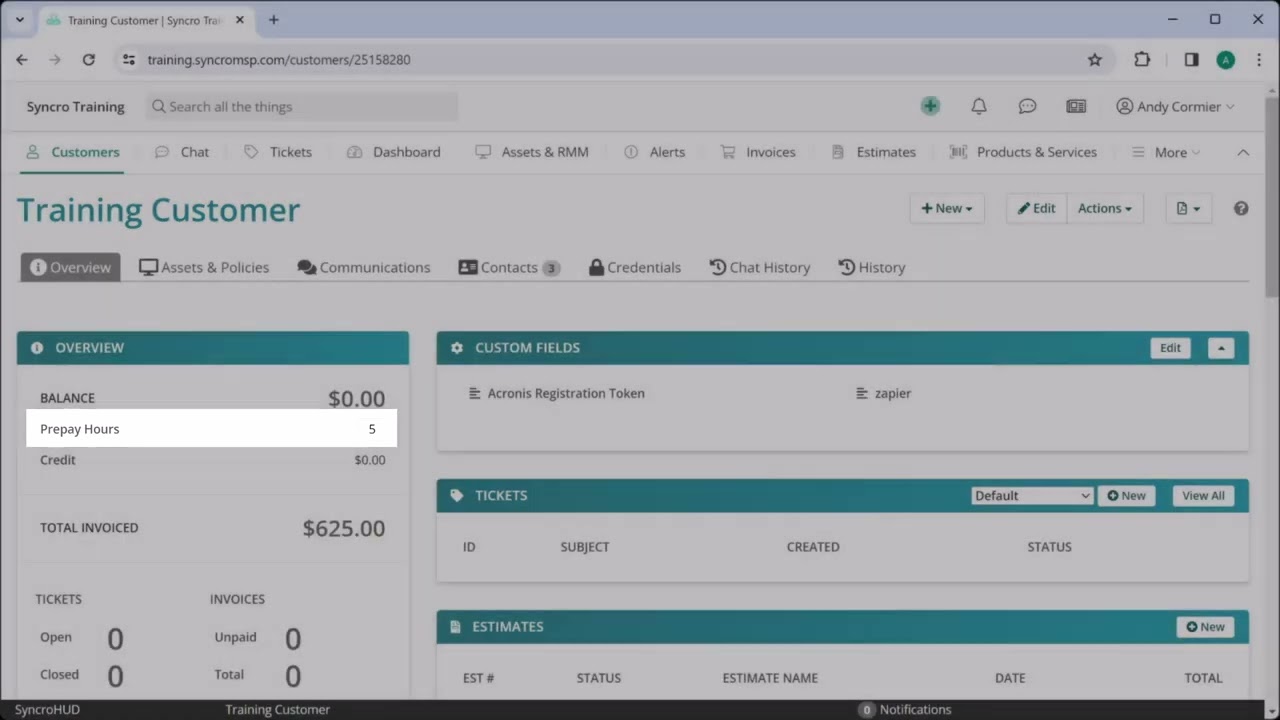The height and width of the screenshot is (720, 1280).
Task: Click the Estimates panel document icon
Action: coord(457,627)
